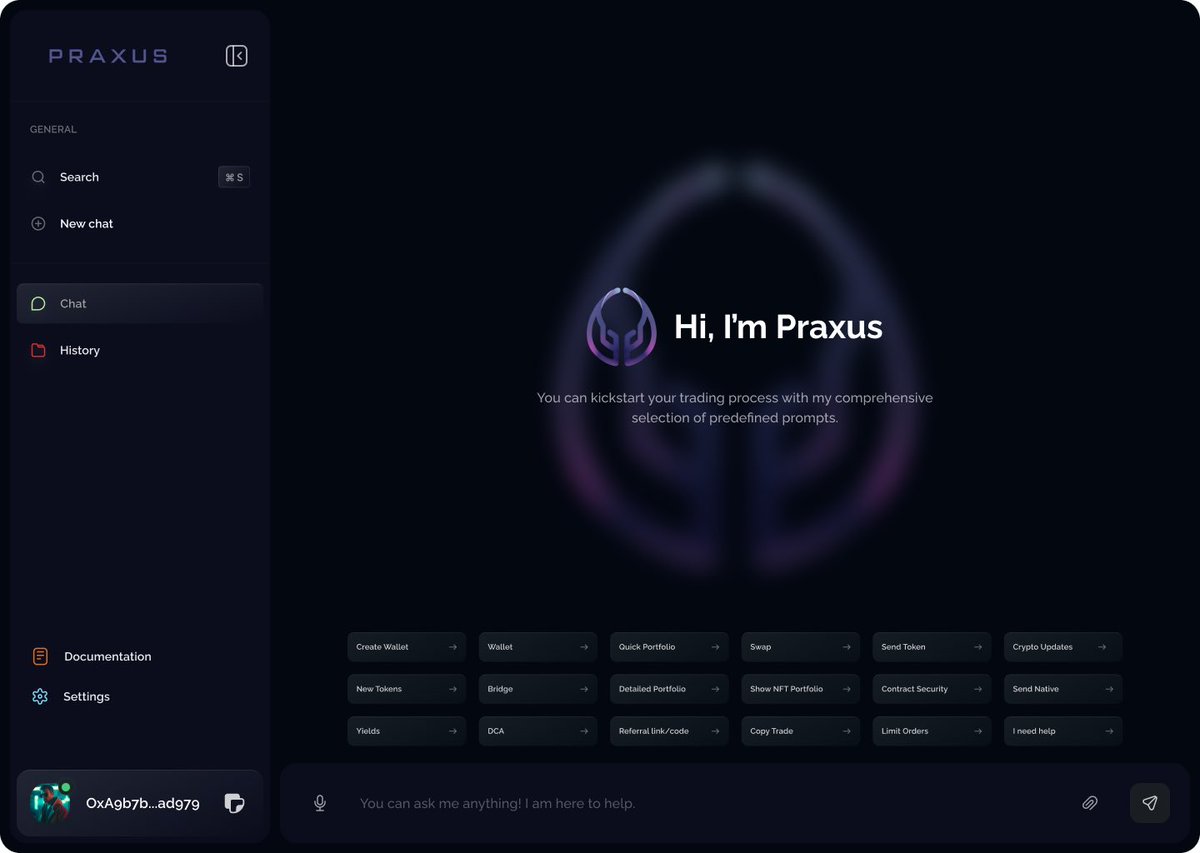Viewport: 1200px width, 853px height.
Task: Select the Quick Portfolio prompt
Action: pos(668,646)
